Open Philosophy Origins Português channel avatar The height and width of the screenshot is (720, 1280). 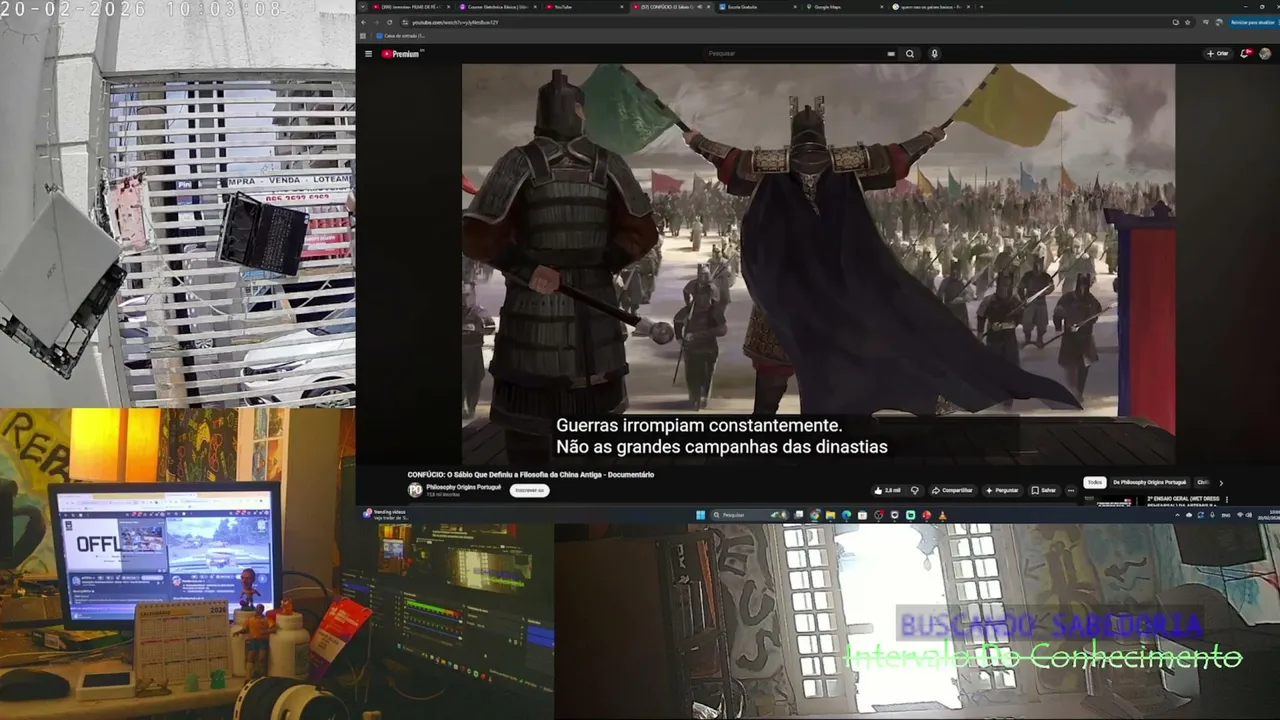point(415,490)
